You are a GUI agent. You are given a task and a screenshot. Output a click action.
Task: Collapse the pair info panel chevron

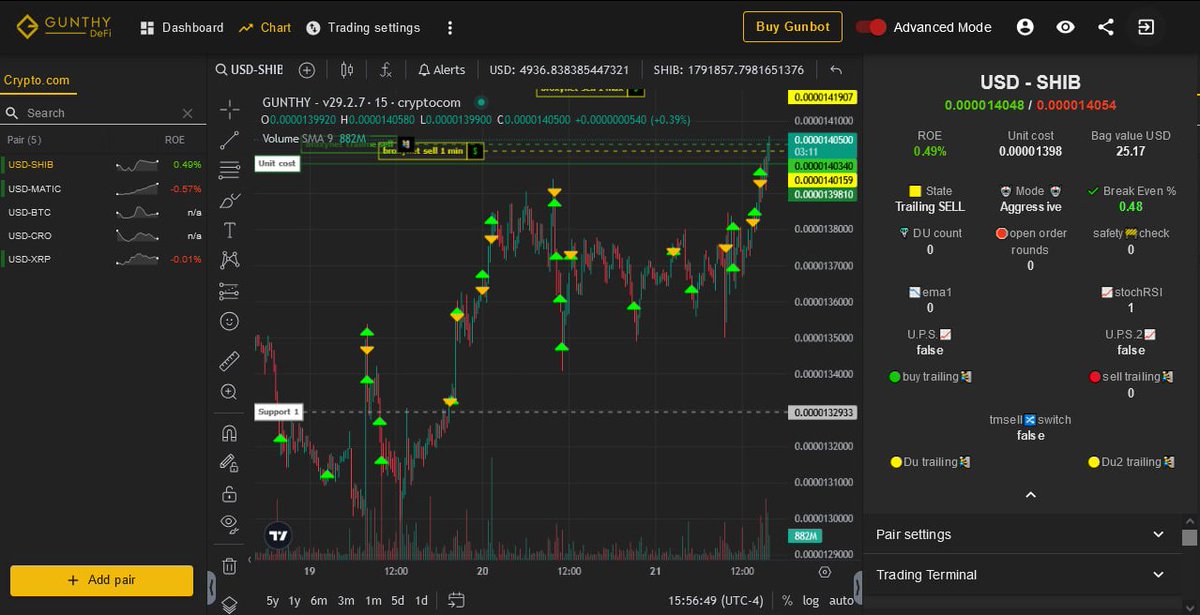[x=1031, y=495]
